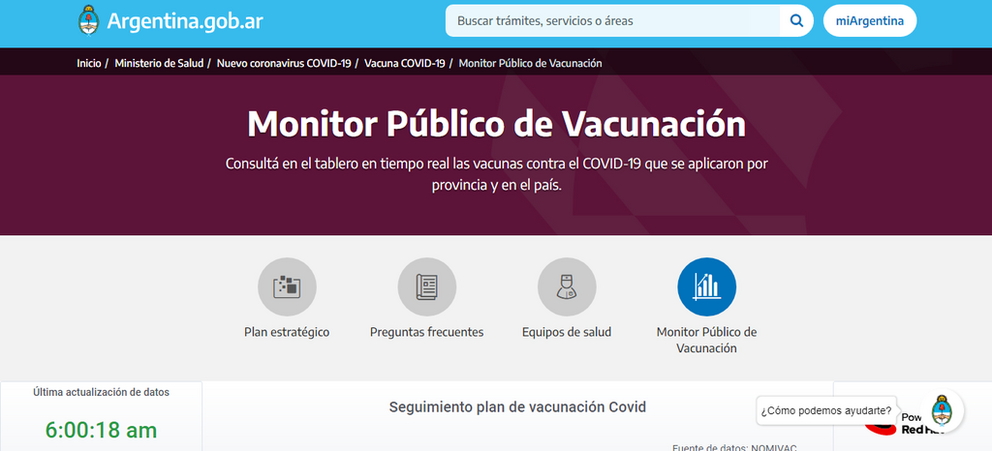Click Monitor Público de Vacunación breadcrumb text
The image size is (992, 451).
coord(530,63)
